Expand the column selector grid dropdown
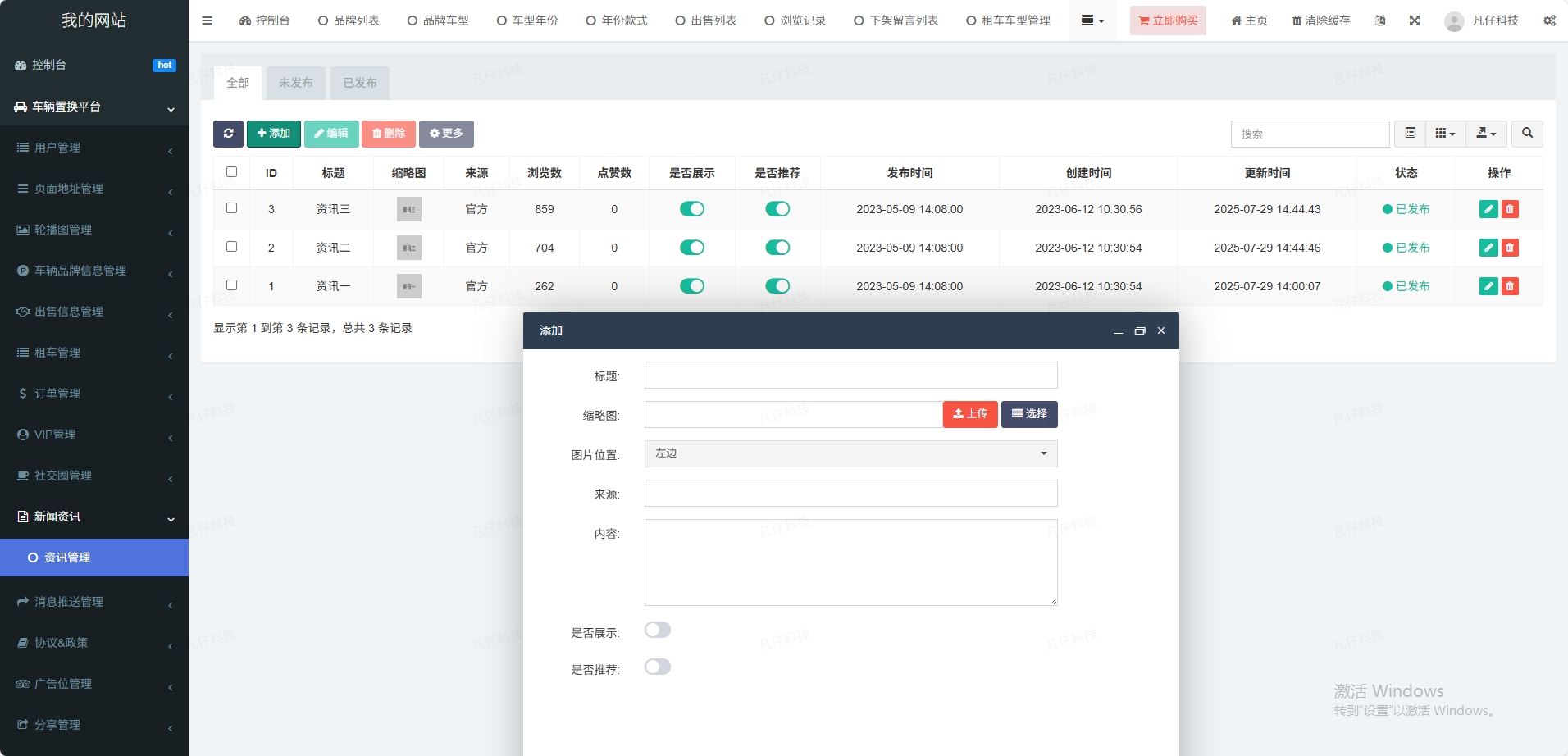Image resolution: width=1568 pixels, height=756 pixels. click(1445, 134)
